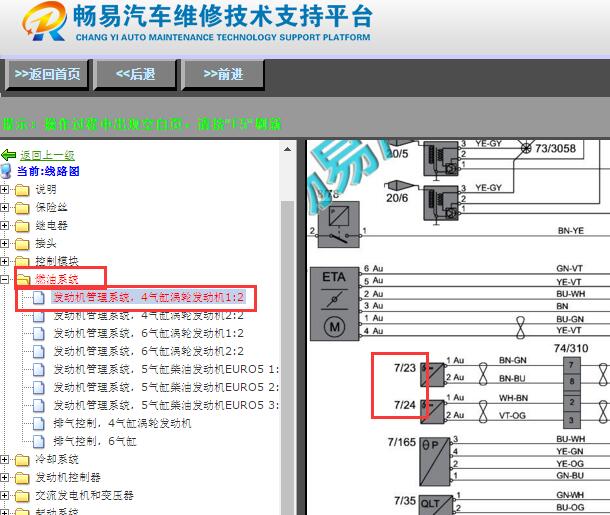Click the 当前:线路图 label

pyautogui.click(x=48, y=171)
